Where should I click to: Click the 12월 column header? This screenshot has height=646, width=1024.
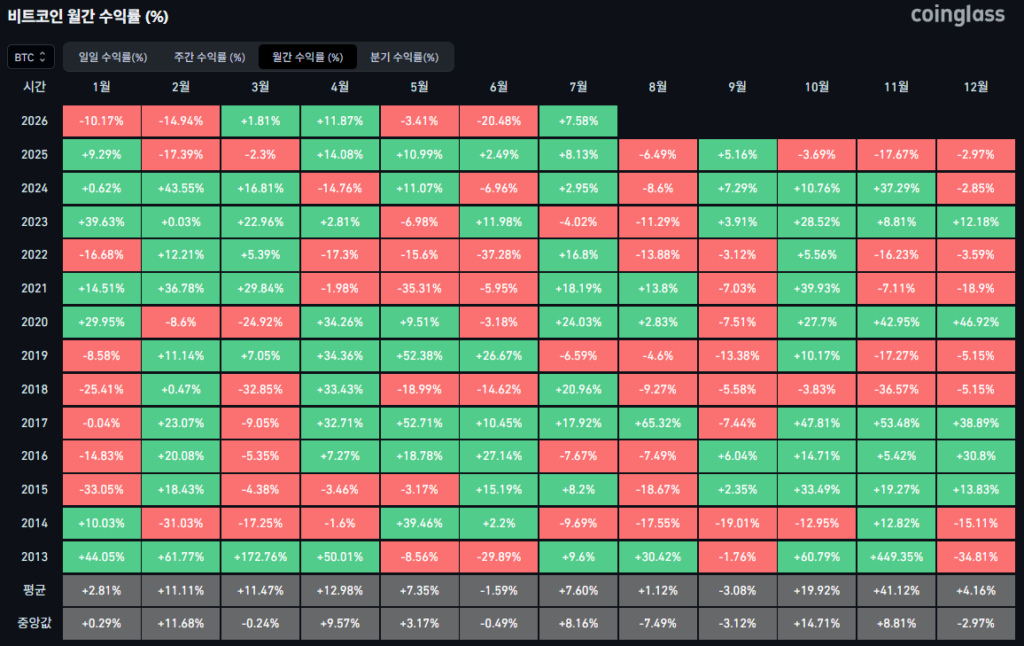click(x=976, y=87)
